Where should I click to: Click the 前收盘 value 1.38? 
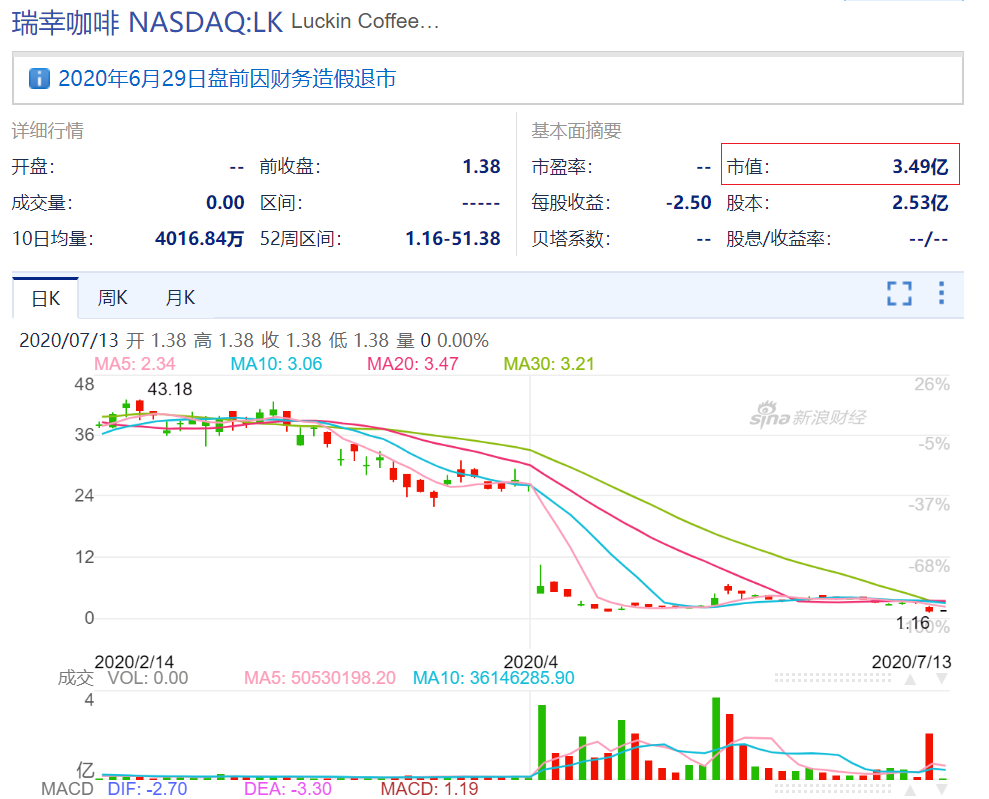click(x=481, y=166)
